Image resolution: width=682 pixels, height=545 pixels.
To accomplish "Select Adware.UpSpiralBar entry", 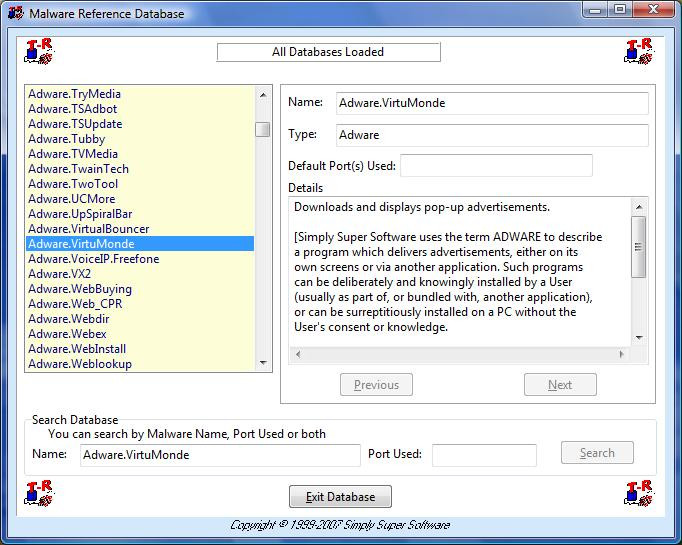I will [140, 214].
